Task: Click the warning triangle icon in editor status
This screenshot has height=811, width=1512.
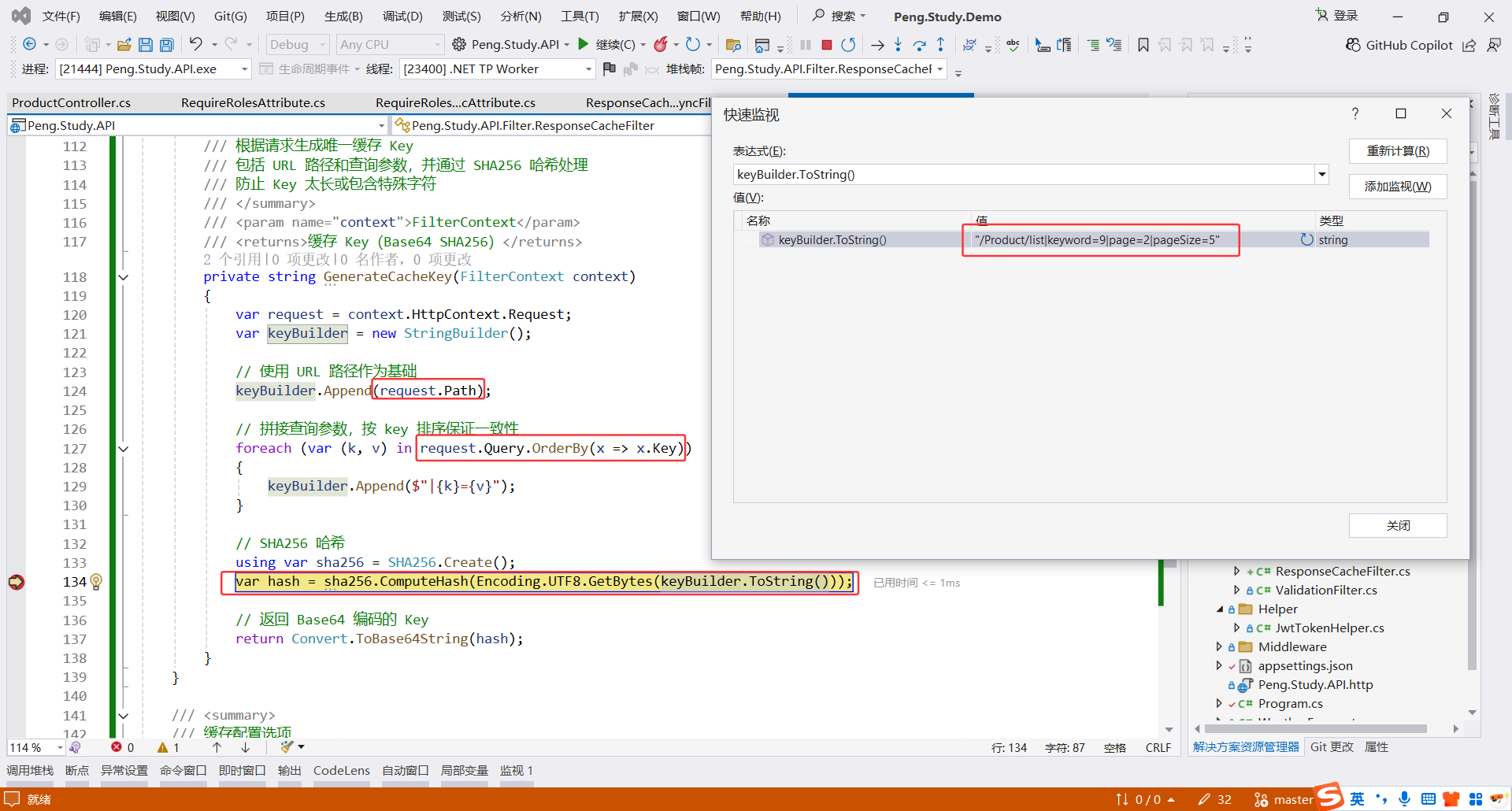Action: click(163, 747)
